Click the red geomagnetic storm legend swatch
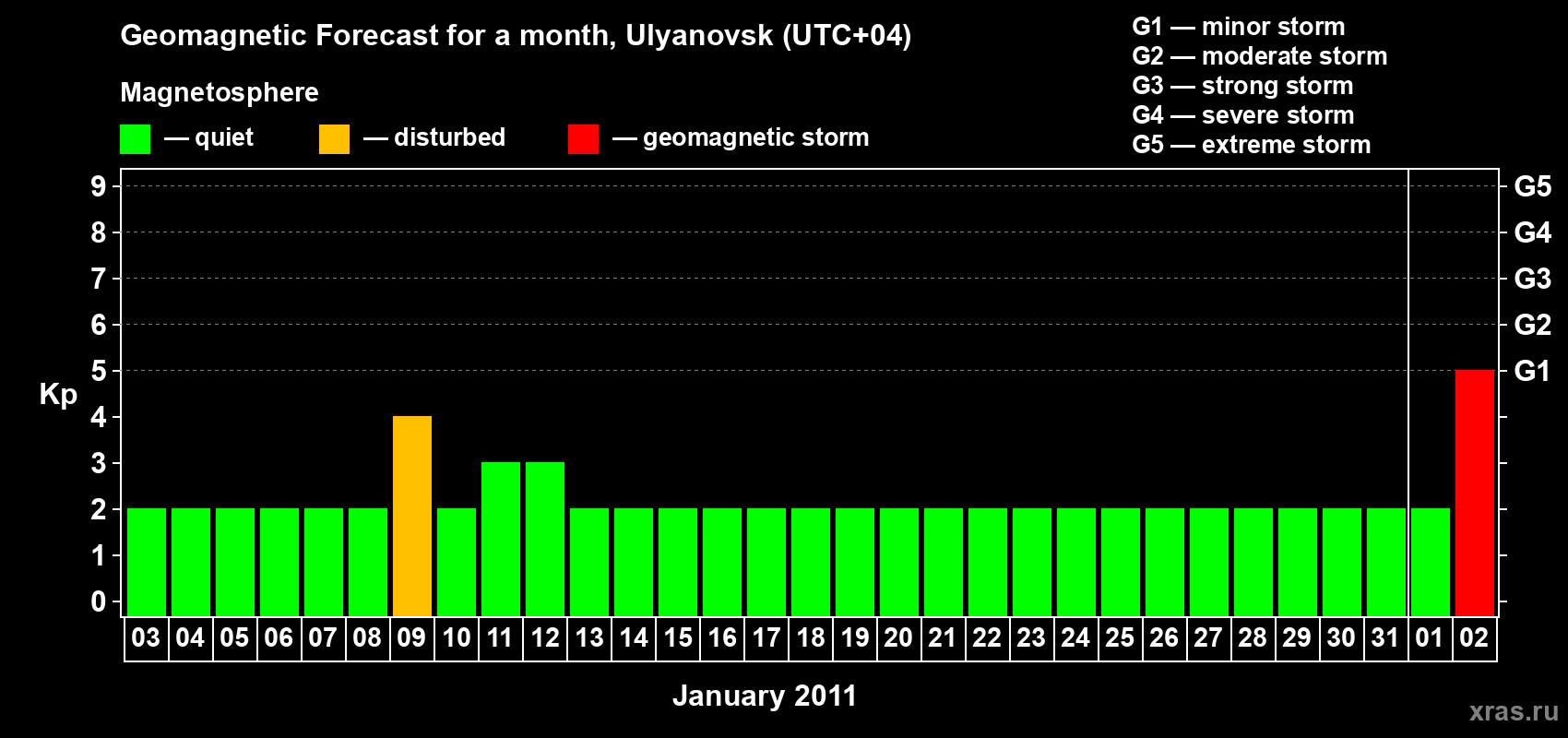 583,139
